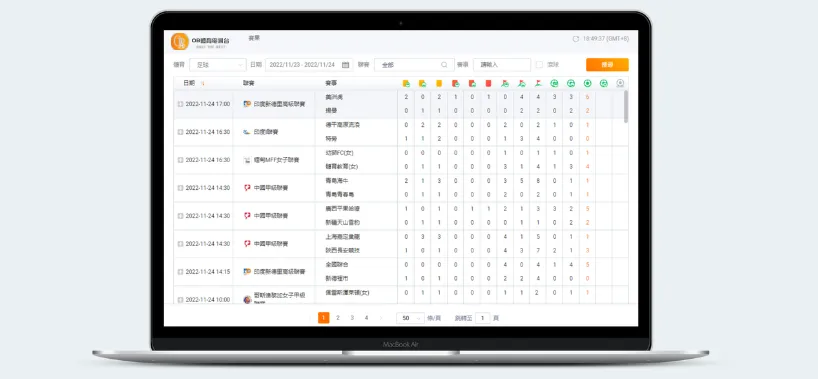
Task: Click the orange OB logo icon
Action: coord(179,41)
